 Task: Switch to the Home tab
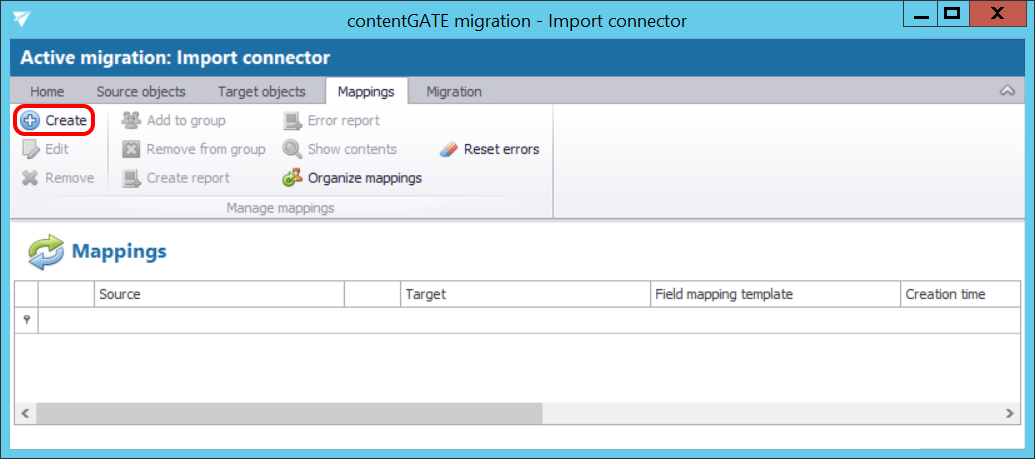click(47, 91)
